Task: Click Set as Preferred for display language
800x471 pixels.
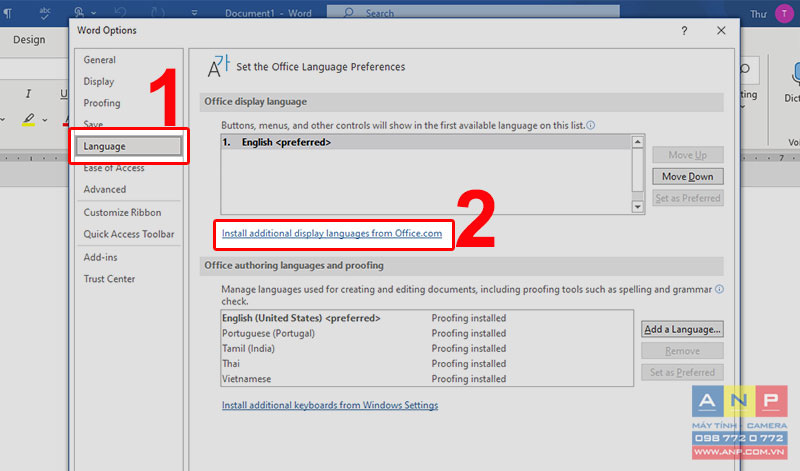Action: (x=688, y=198)
